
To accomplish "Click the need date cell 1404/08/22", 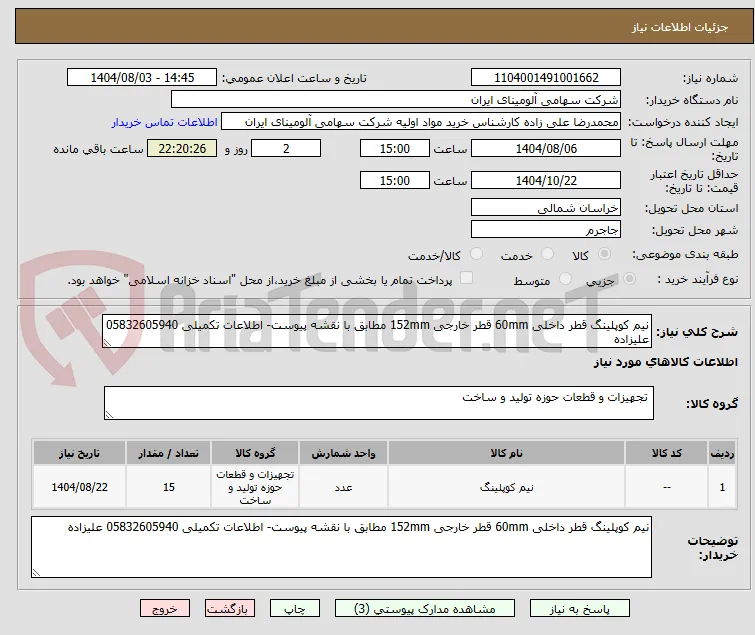I will pyautogui.click(x=79, y=487).
